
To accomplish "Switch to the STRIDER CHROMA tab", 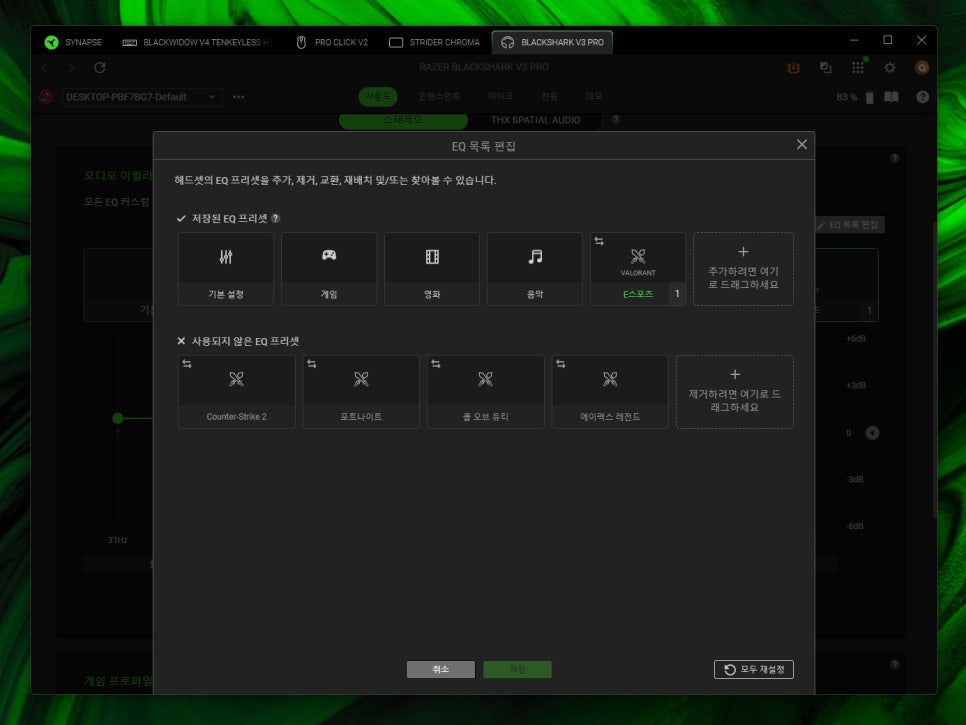I will pyautogui.click(x=435, y=43).
